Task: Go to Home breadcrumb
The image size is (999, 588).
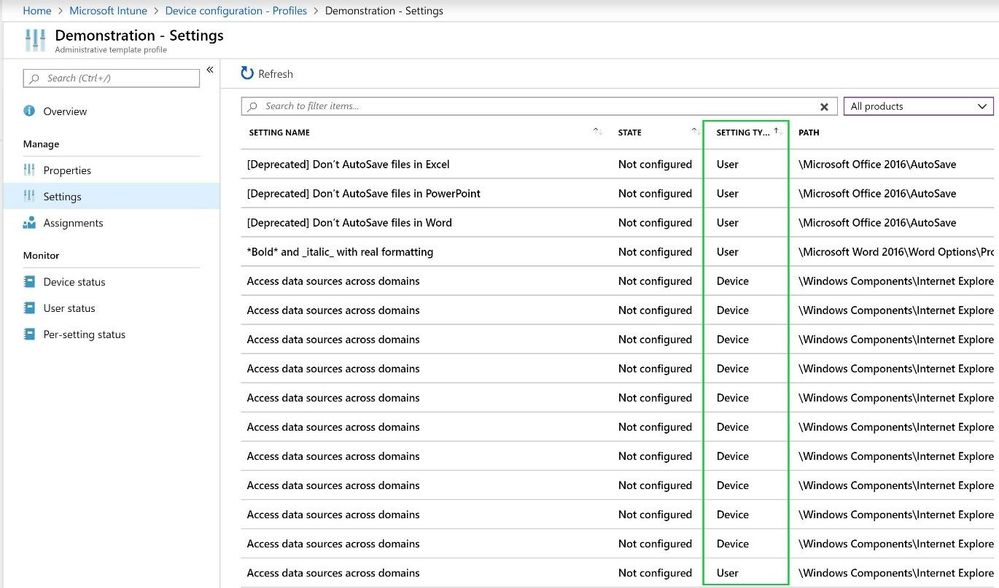Action: [x=37, y=11]
